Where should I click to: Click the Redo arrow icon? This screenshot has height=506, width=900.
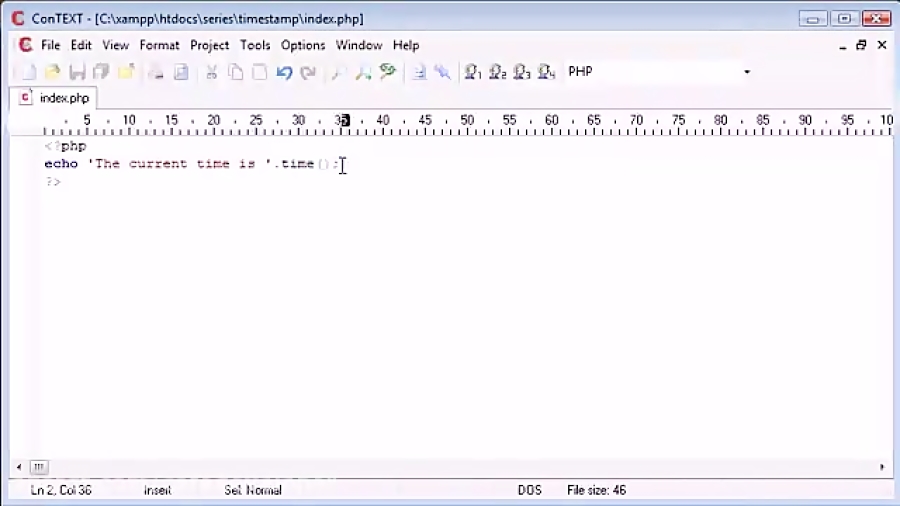pyautogui.click(x=308, y=72)
